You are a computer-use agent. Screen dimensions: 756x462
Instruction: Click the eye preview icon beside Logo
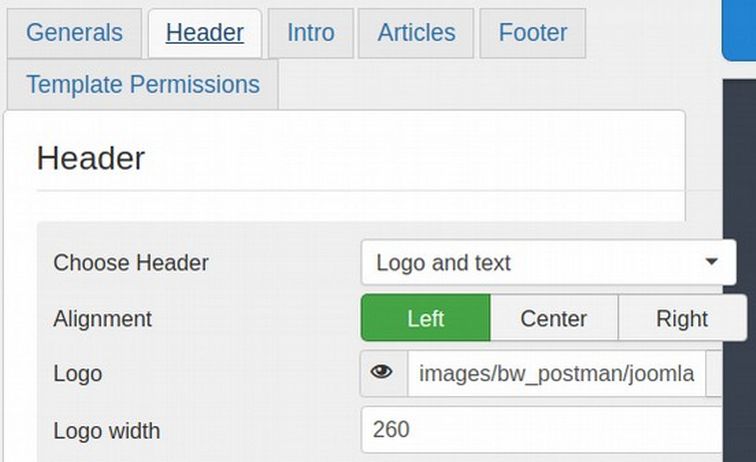[383, 374]
